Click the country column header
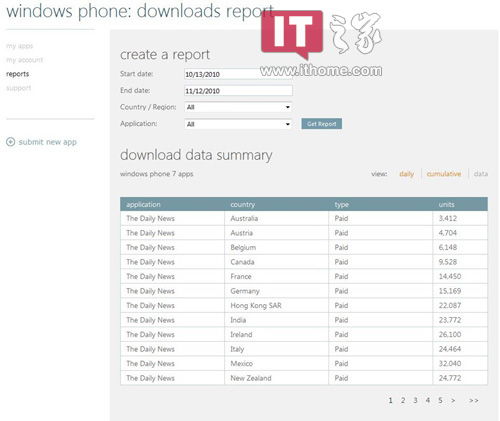The width and height of the screenshot is (500, 421). coord(242,204)
